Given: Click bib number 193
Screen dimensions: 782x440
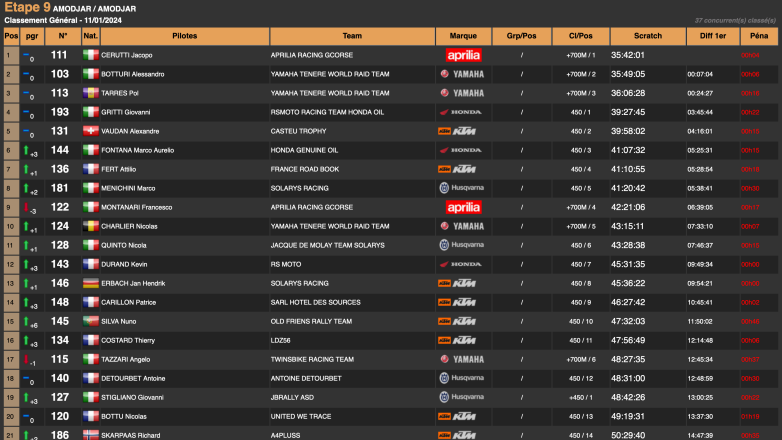Looking at the screenshot, I should [x=60, y=112].
